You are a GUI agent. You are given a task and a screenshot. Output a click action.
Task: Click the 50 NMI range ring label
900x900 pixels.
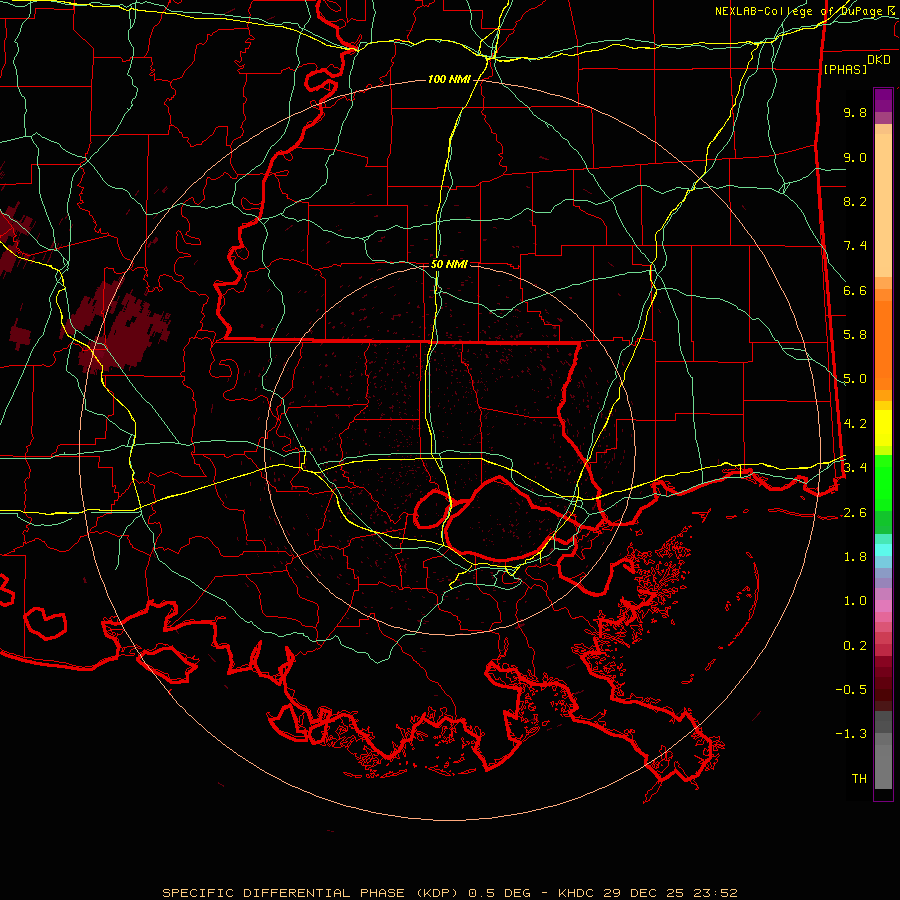click(x=449, y=264)
